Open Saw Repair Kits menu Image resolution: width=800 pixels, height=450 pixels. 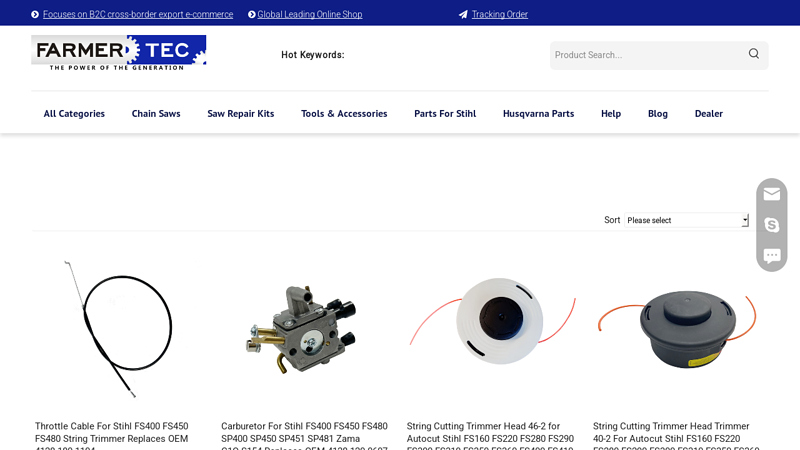[x=241, y=114]
